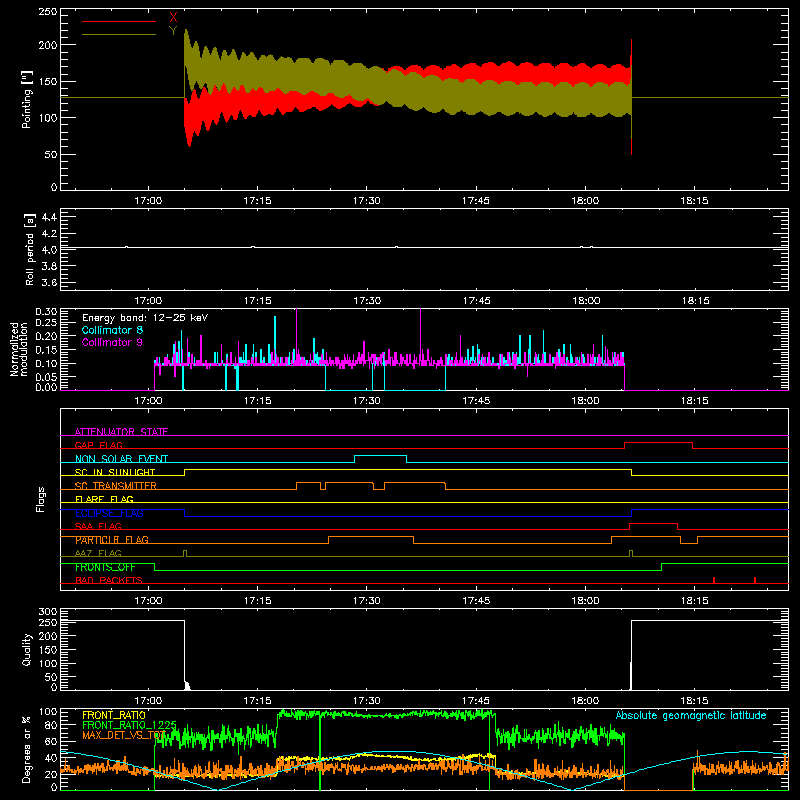Click the SAA_FLAG label

point(98,526)
